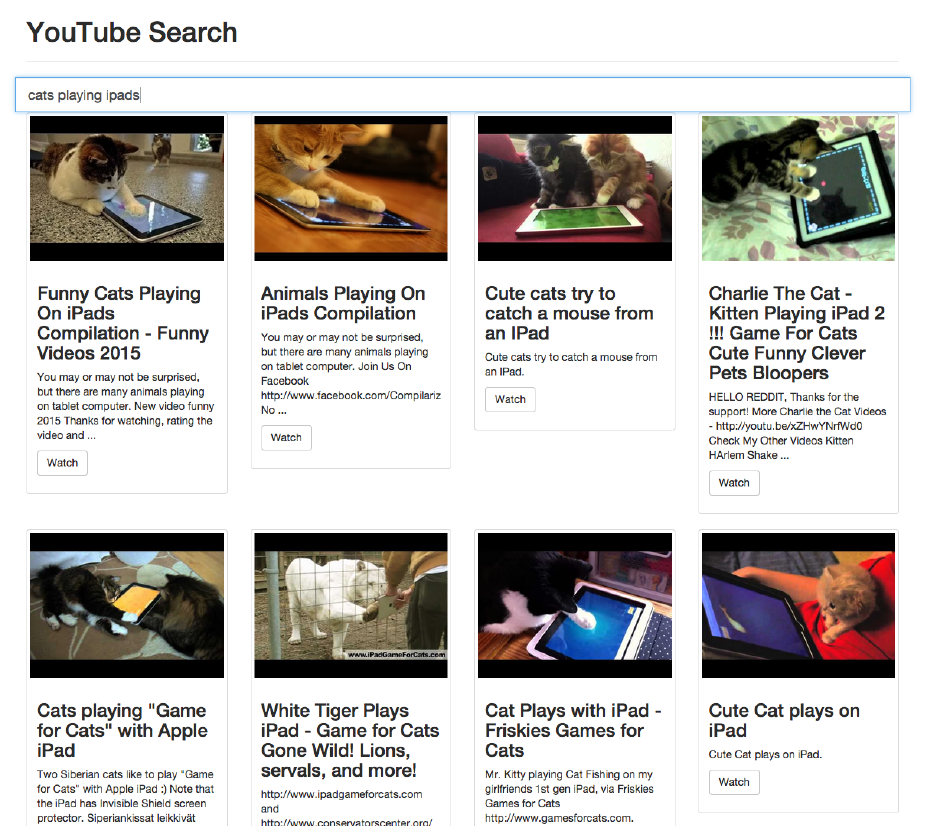Click title "Cat Plays with iPad - Friskies Games for Cats"

pyautogui.click(x=572, y=730)
